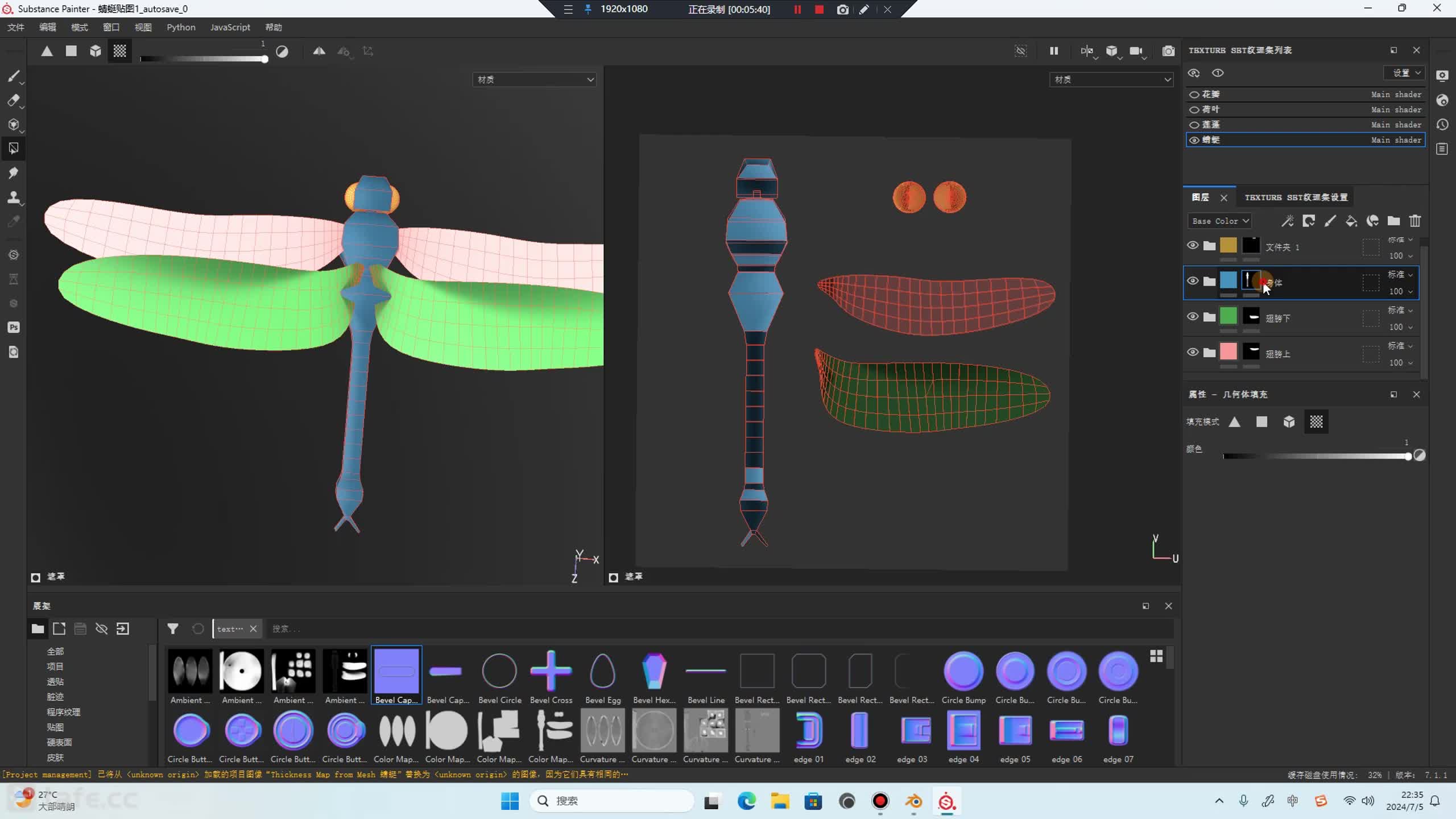Screen dimensions: 1456x819
Task: Click the invert color icon in top toolbar
Action: point(282,52)
